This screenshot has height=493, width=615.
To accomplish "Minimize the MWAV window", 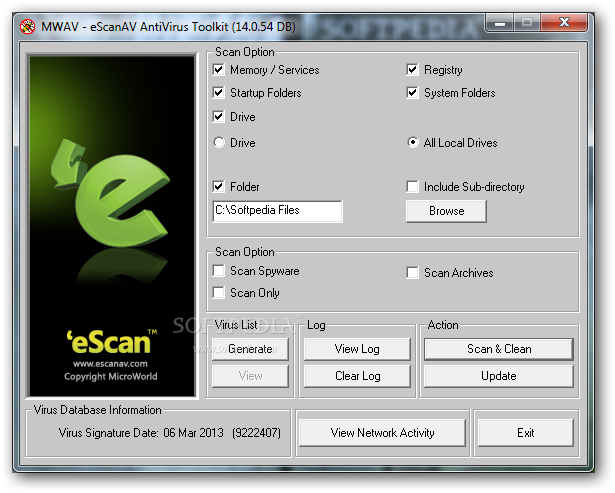I will pos(499,23).
